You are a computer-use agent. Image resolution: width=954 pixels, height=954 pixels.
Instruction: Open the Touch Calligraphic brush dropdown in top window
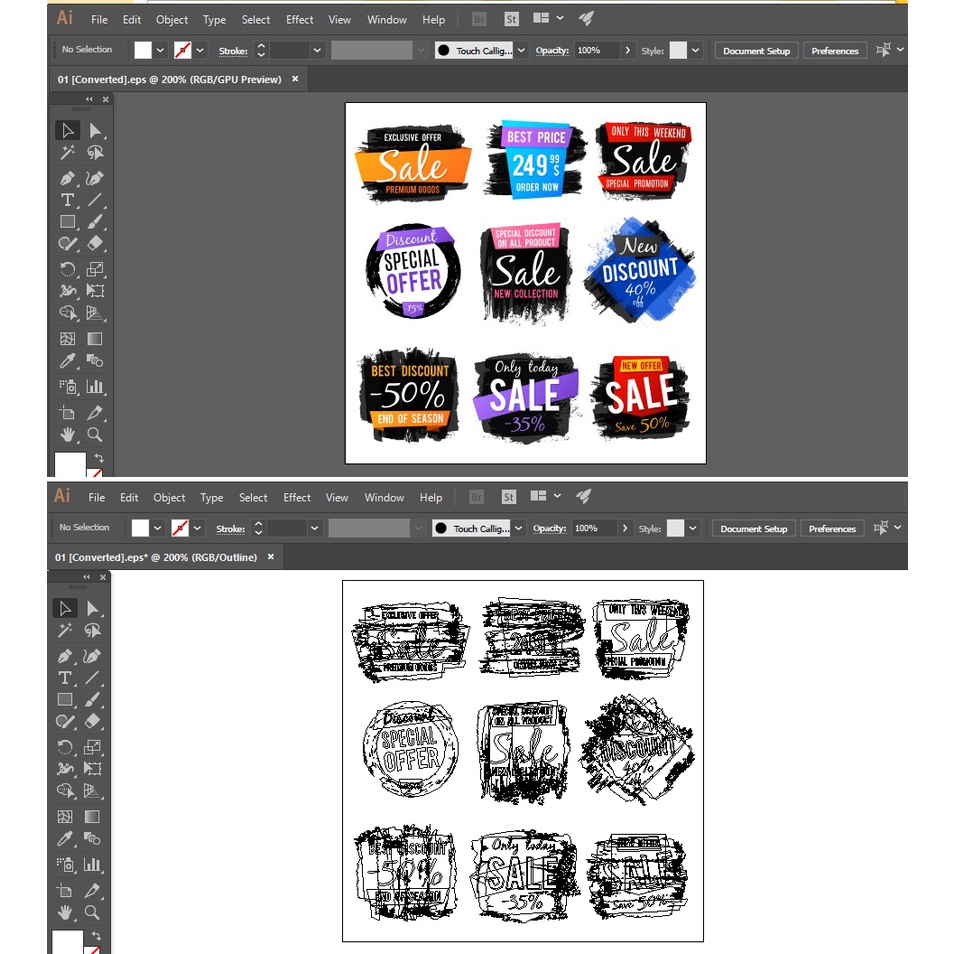521,50
